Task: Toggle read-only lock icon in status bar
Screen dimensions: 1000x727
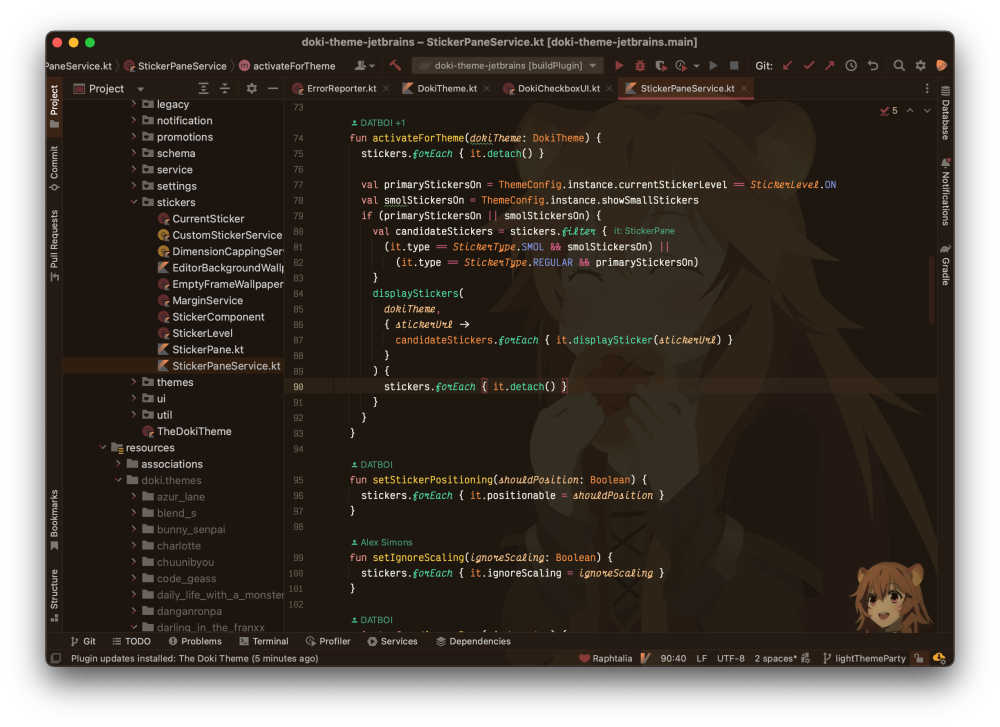Action: [x=918, y=659]
